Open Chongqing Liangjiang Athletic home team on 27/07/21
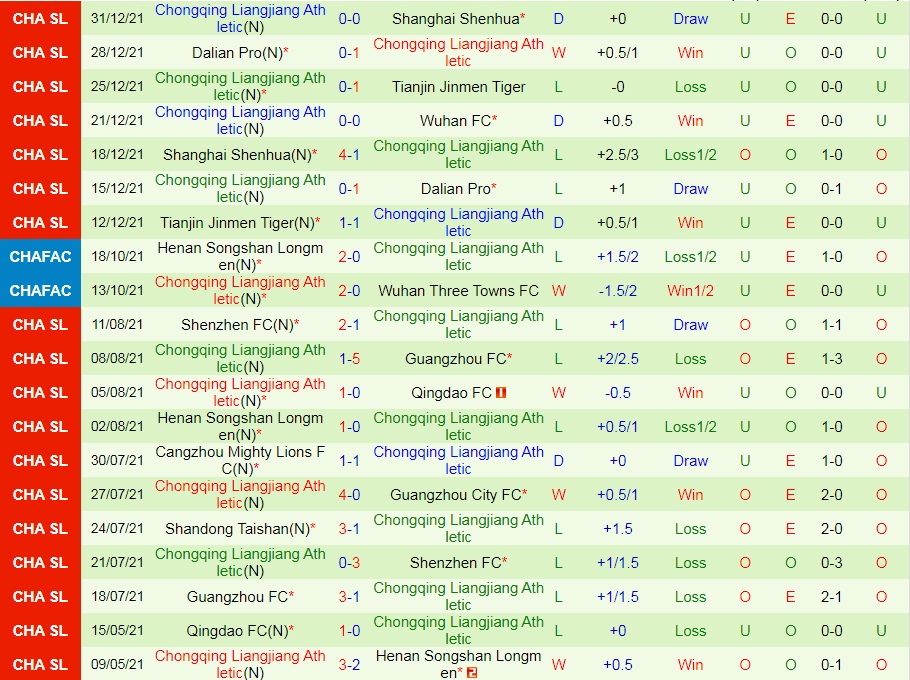Image resolution: width=910 pixels, height=680 pixels. [x=240, y=495]
